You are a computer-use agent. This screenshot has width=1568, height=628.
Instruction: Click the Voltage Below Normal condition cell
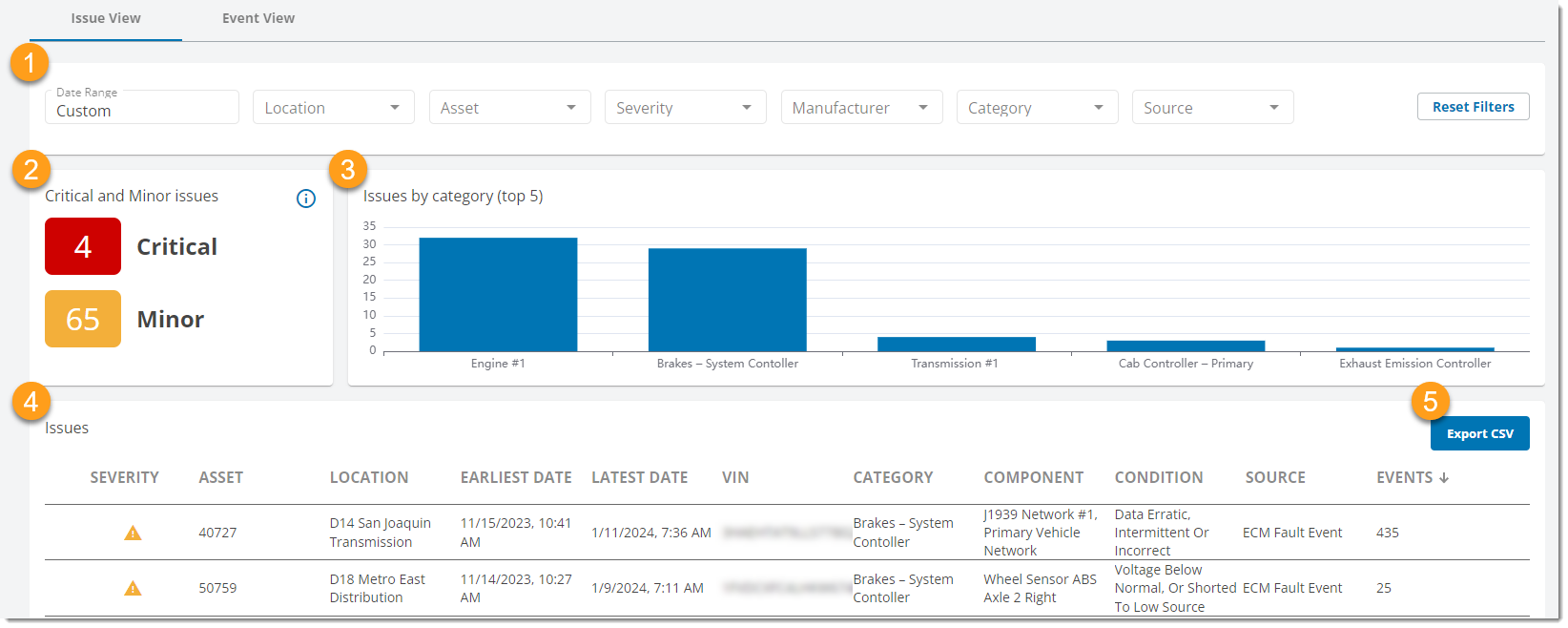pos(1175,588)
